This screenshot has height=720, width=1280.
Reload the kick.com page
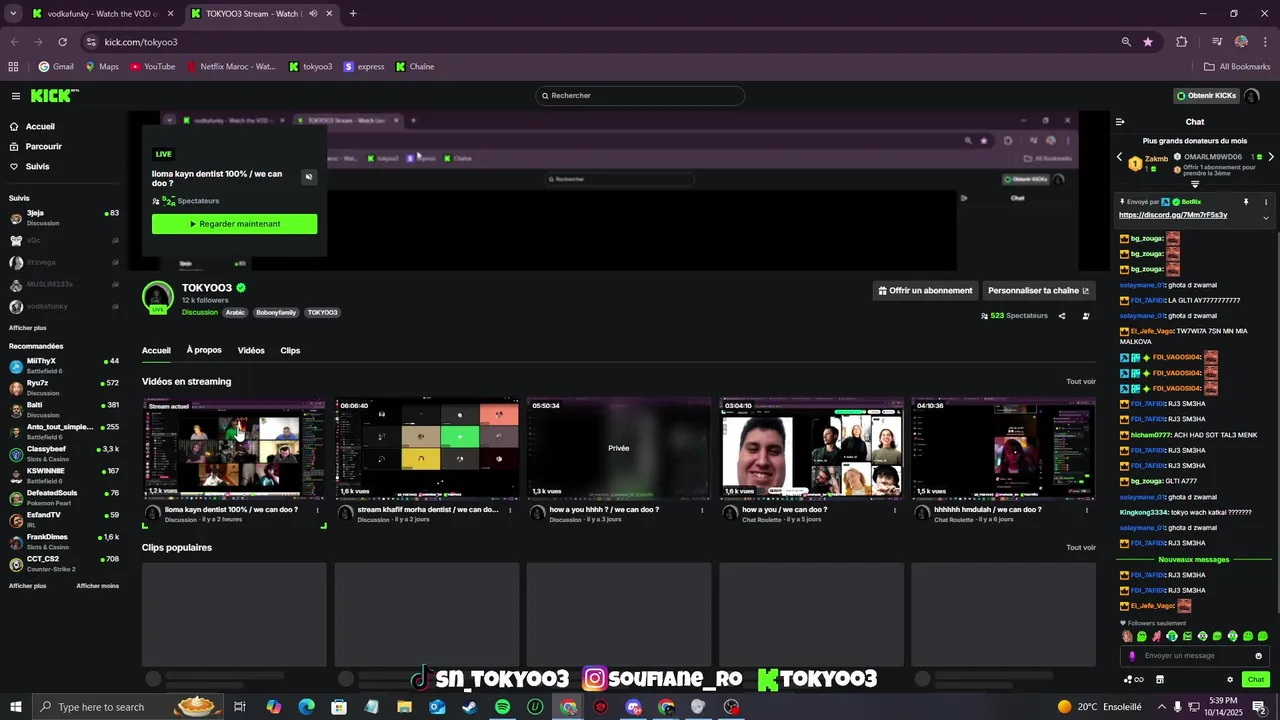[62, 42]
